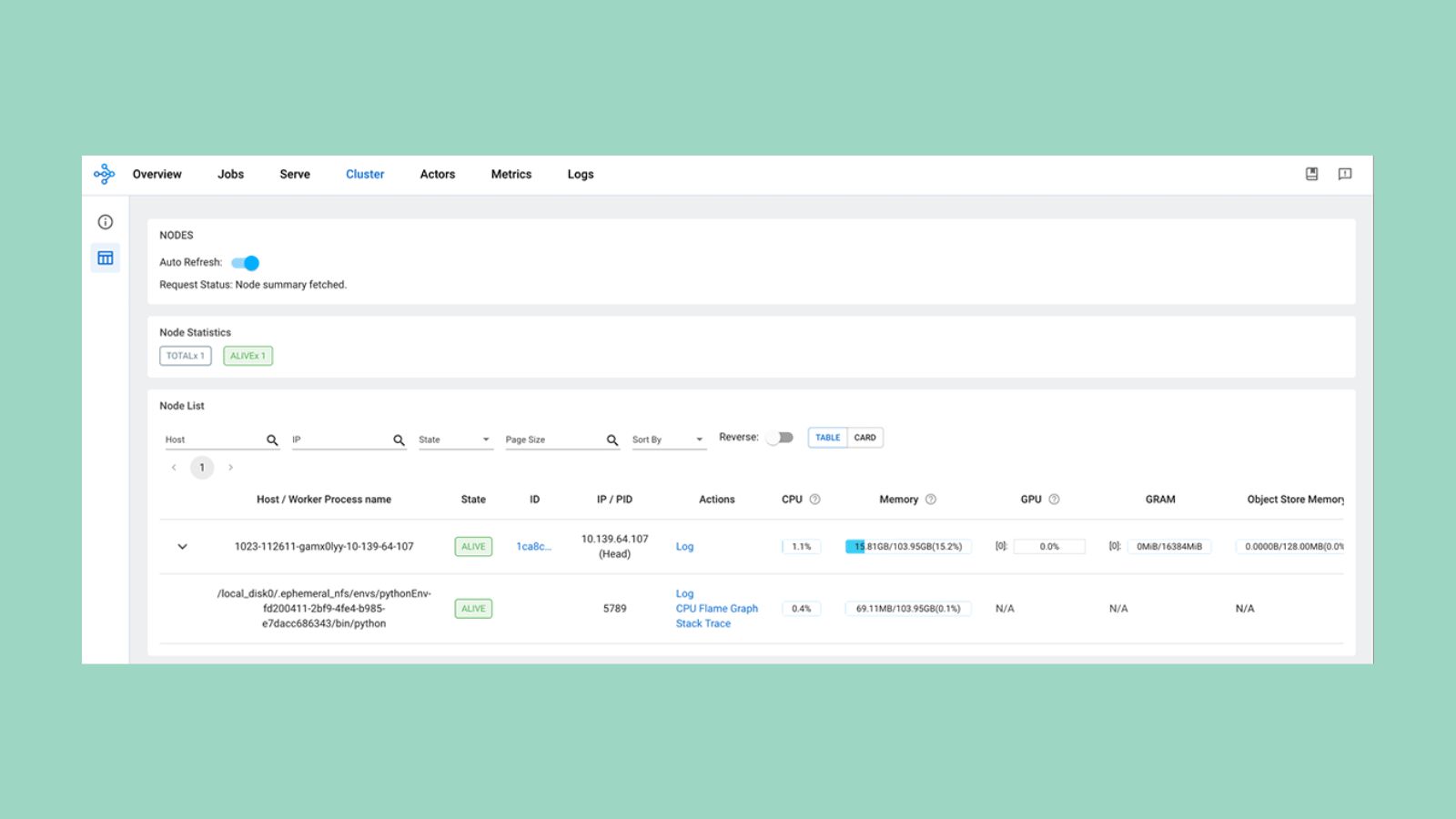
Task: Open Log link for worker process
Action: click(x=684, y=593)
